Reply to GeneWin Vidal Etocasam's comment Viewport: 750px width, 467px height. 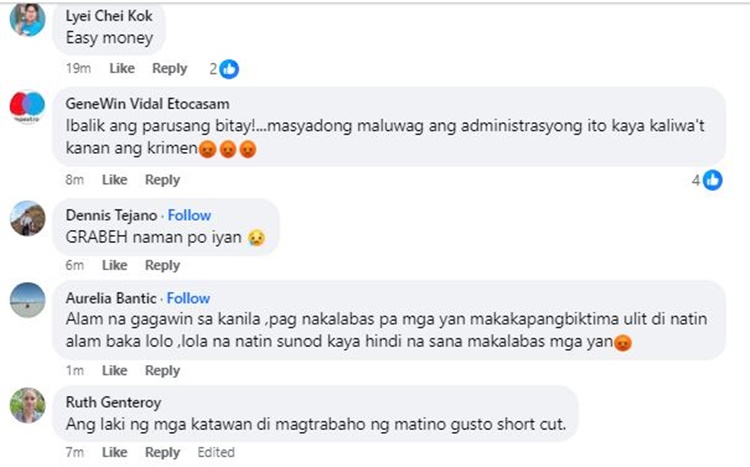(162, 180)
